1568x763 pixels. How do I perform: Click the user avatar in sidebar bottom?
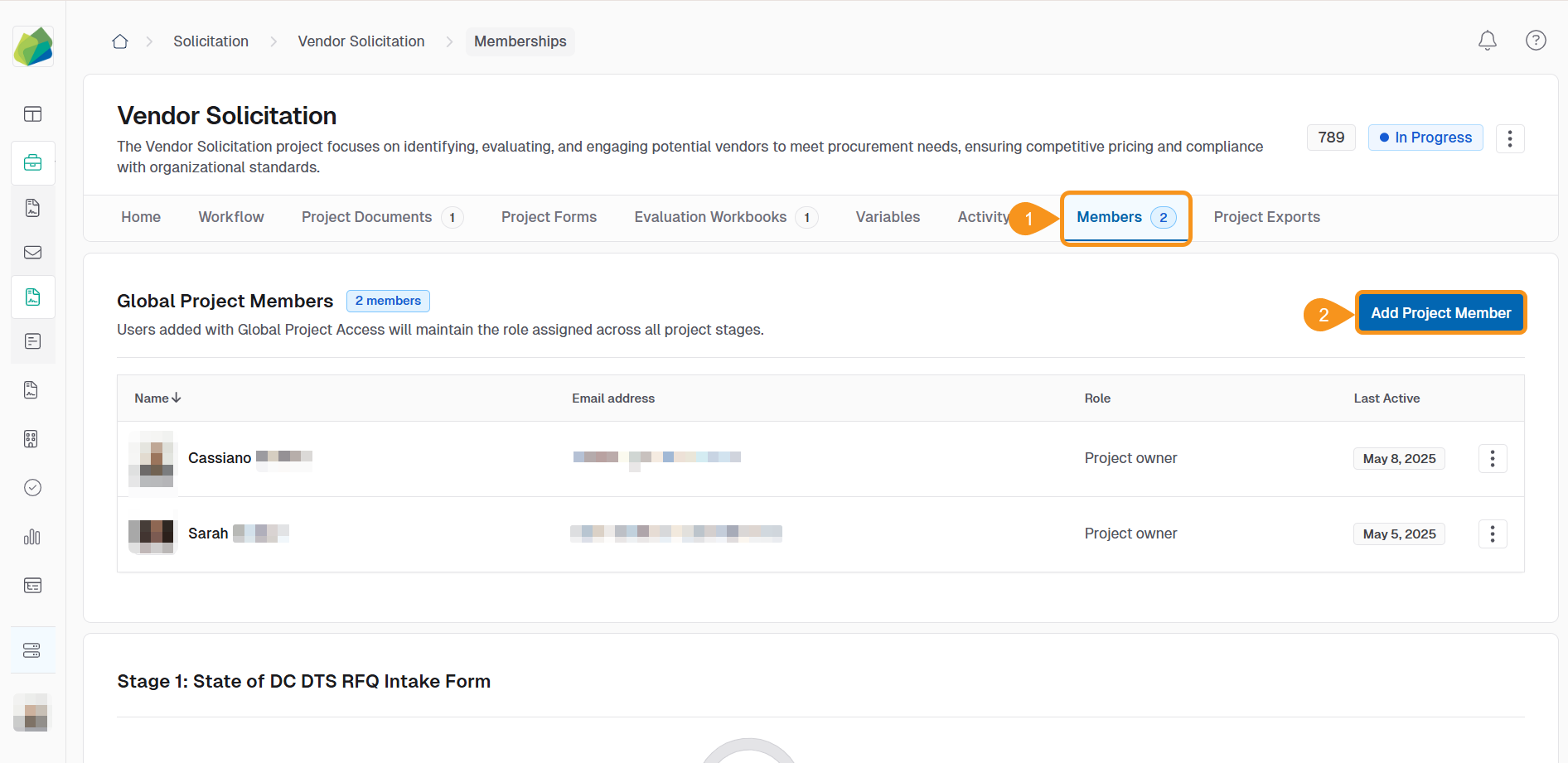point(32,712)
